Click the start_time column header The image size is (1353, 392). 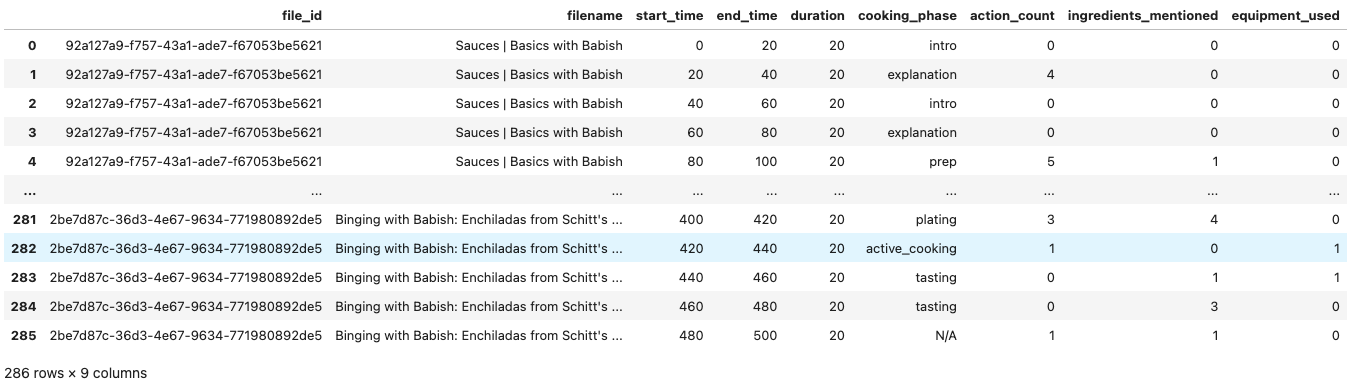click(670, 16)
